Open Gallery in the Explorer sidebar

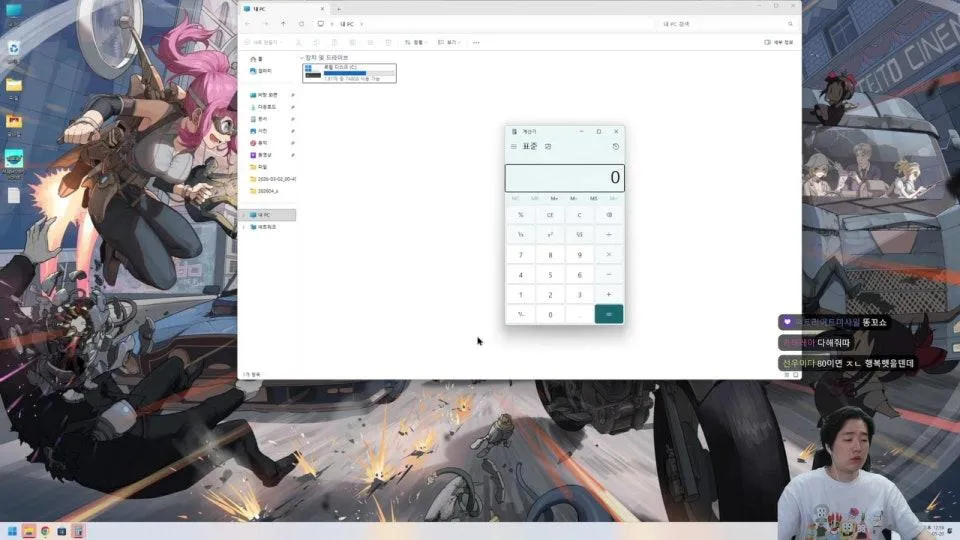261,71
